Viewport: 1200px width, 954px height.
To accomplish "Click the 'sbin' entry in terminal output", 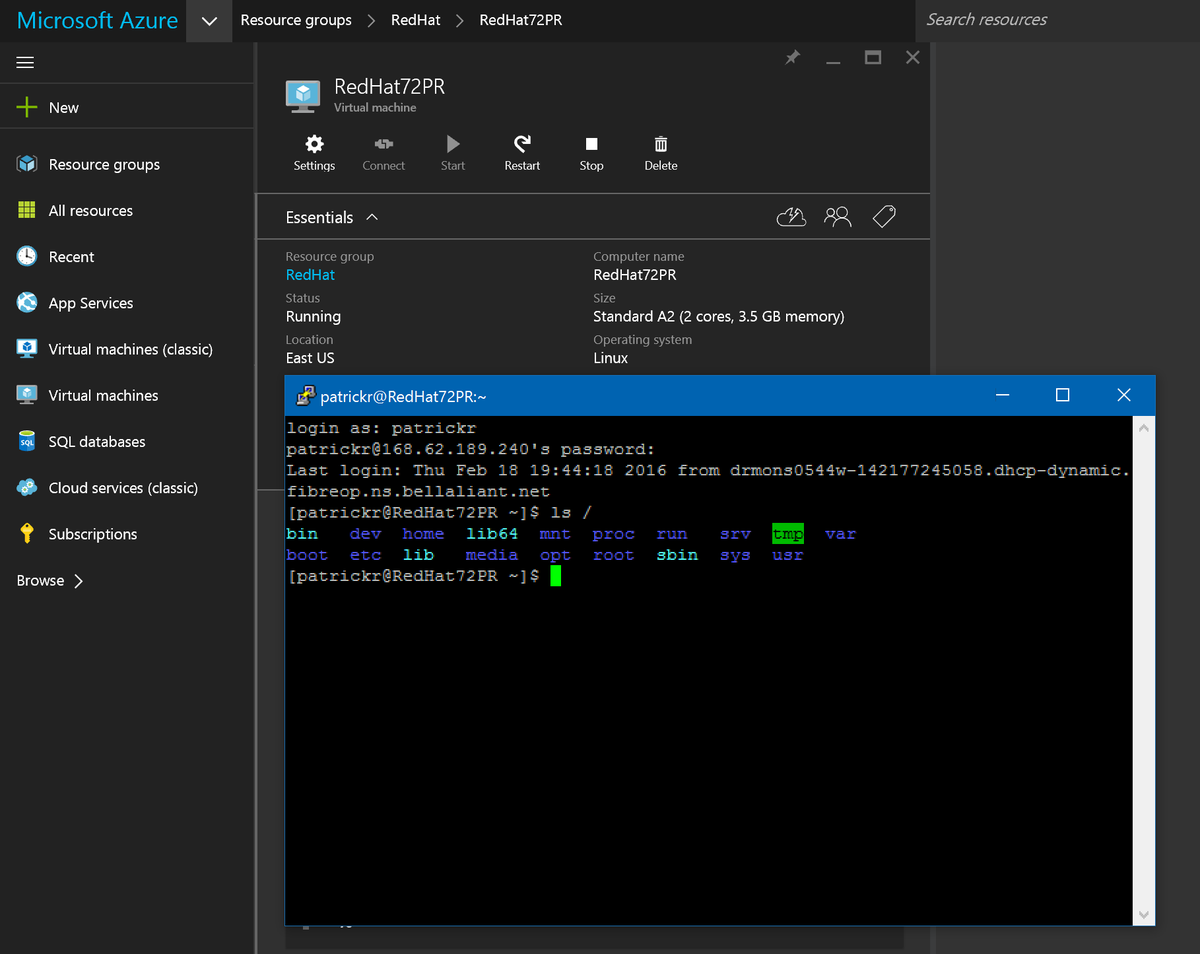I will click(677, 555).
